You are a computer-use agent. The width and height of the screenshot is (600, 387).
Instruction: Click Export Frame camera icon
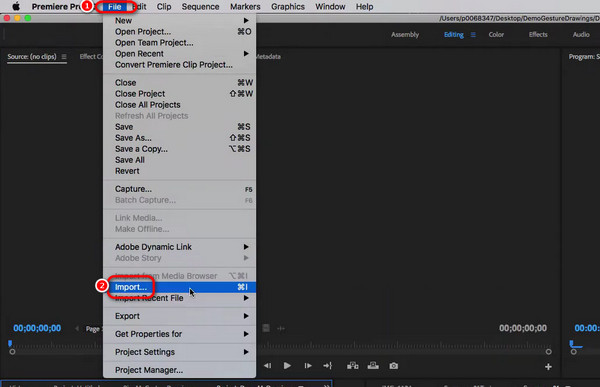[x=393, y=366]
